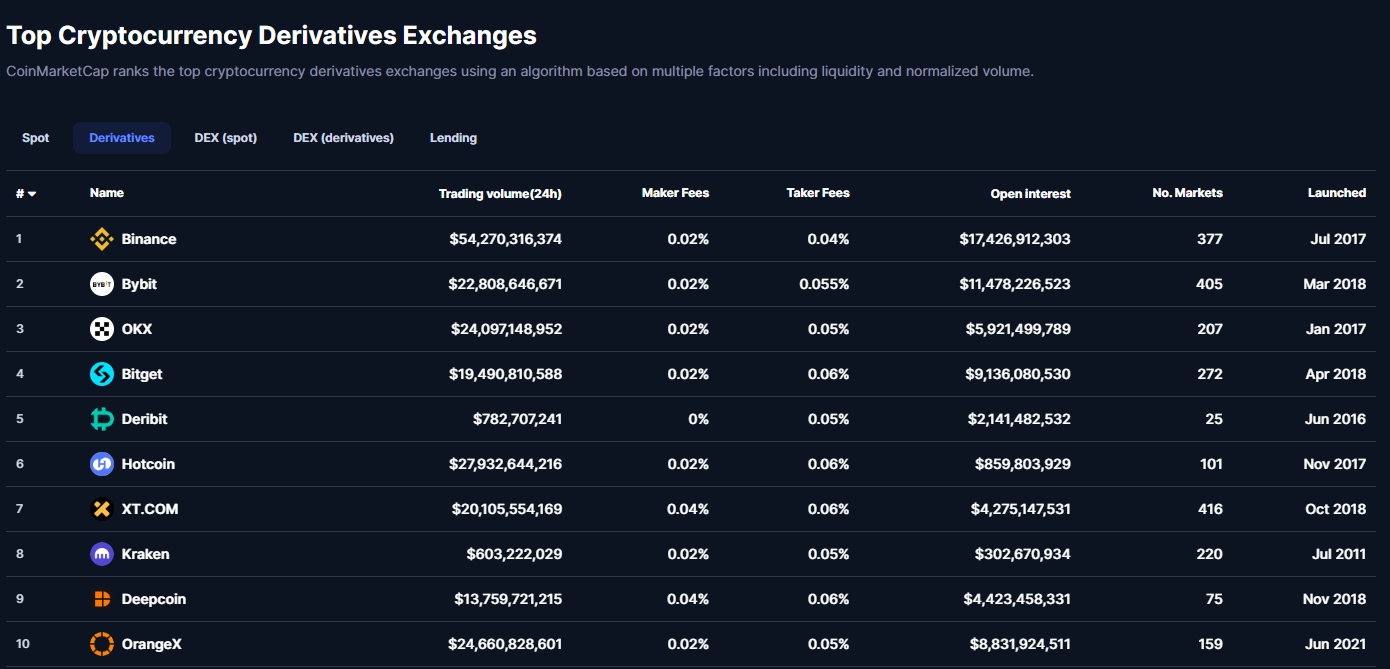Select the Hotcoin logo
This screenshot has height=669, width=1390.
(101, 464)
